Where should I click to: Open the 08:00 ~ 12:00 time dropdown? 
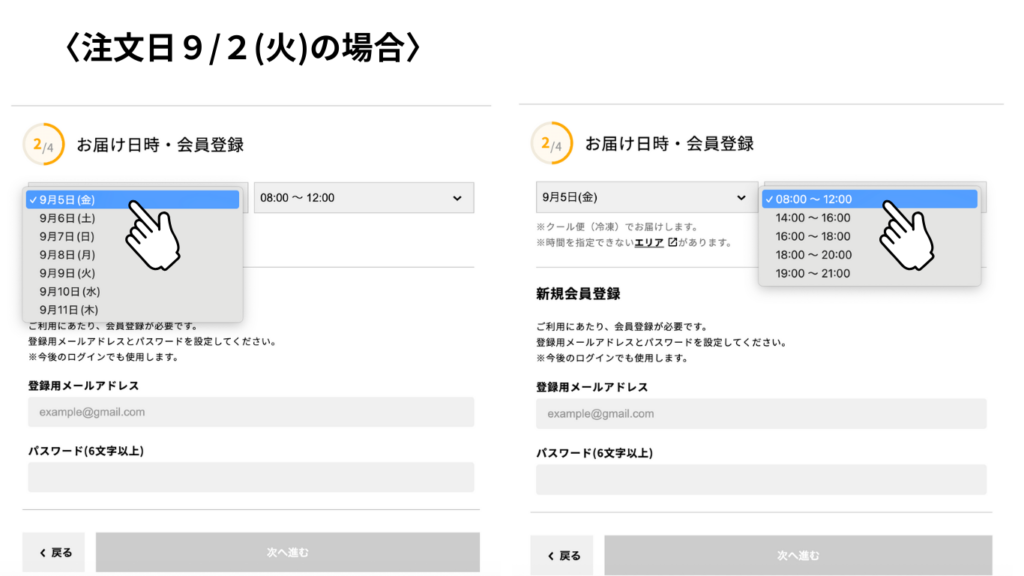tap(364, 197)
